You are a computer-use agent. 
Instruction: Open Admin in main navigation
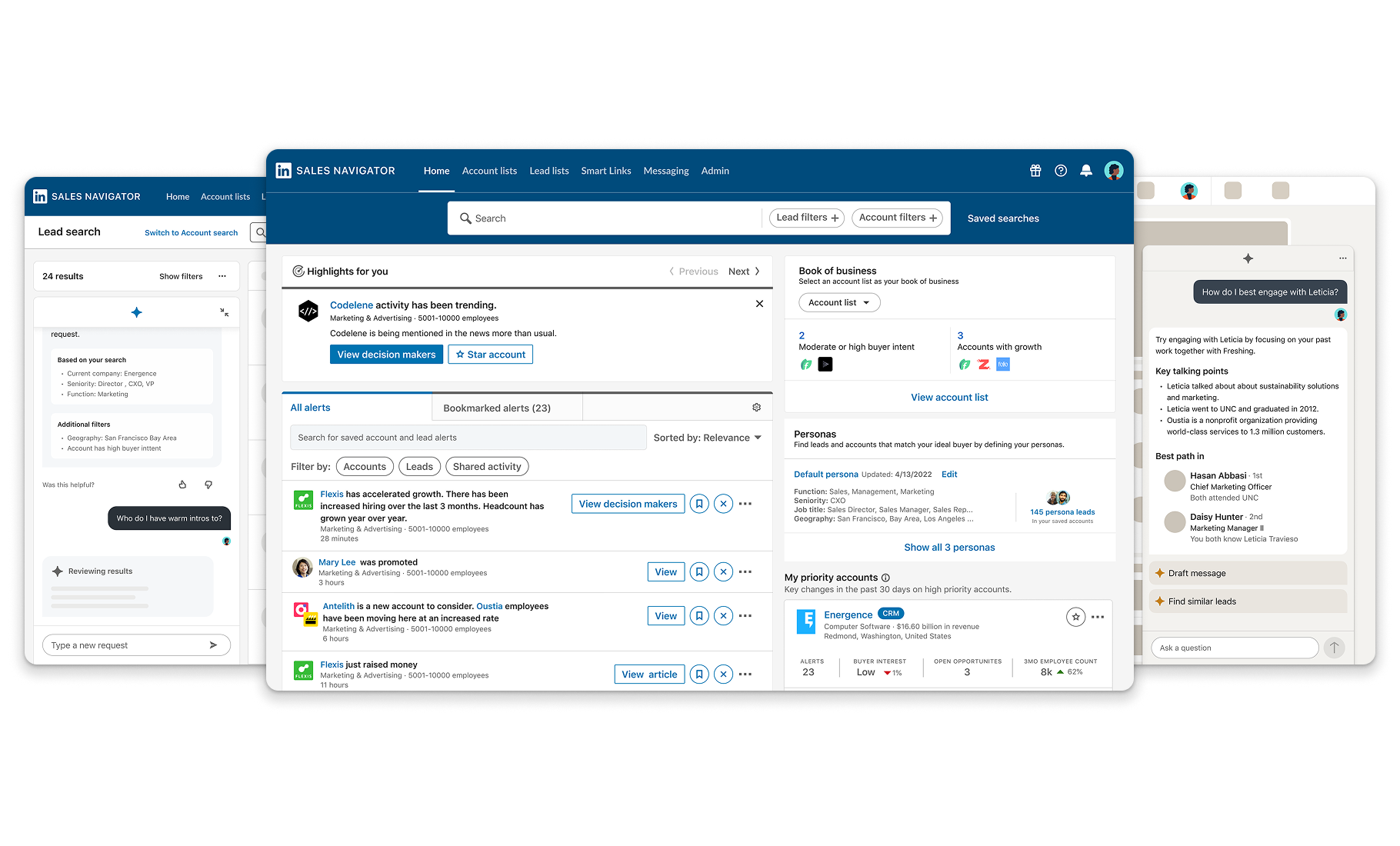tap(715, 171)
